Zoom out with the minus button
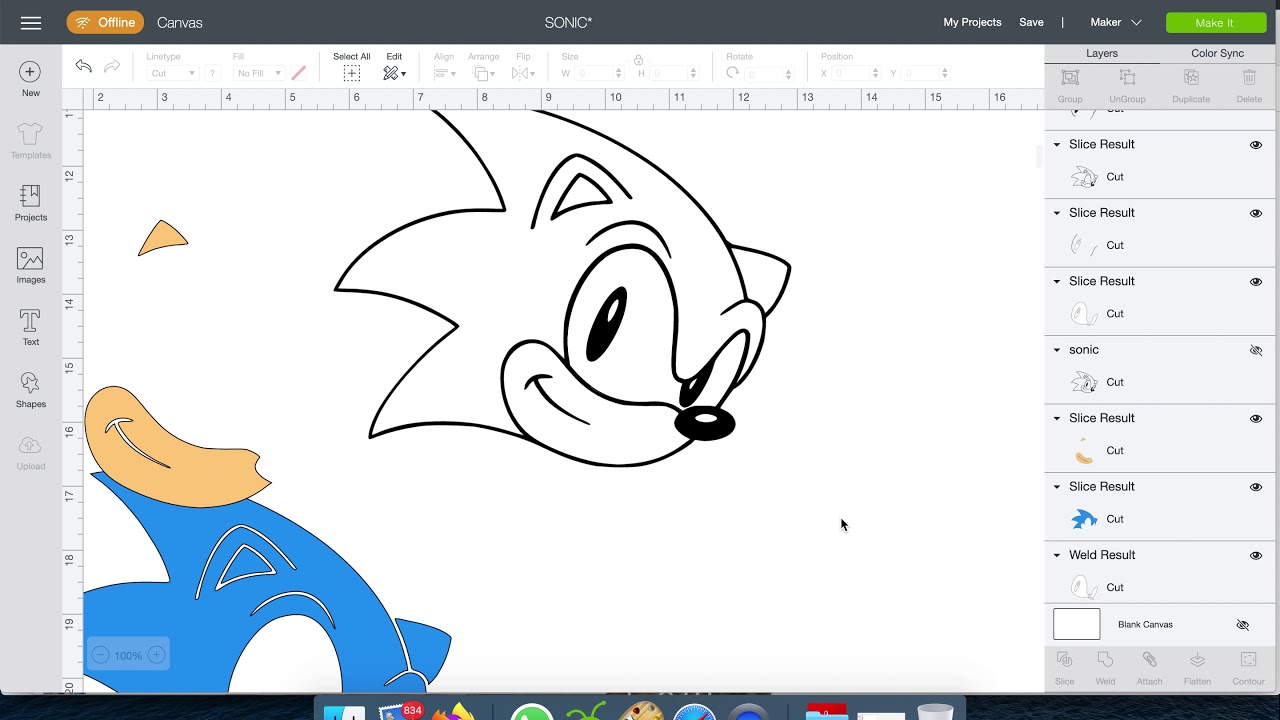Viewport: 1280px width, 720px height. [x=100, y=655]
